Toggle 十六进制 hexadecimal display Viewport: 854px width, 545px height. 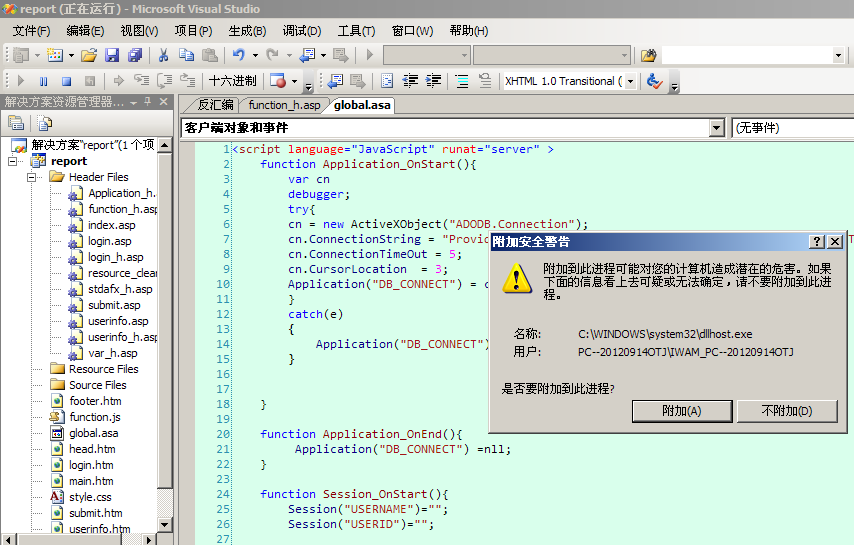(232, 81)
